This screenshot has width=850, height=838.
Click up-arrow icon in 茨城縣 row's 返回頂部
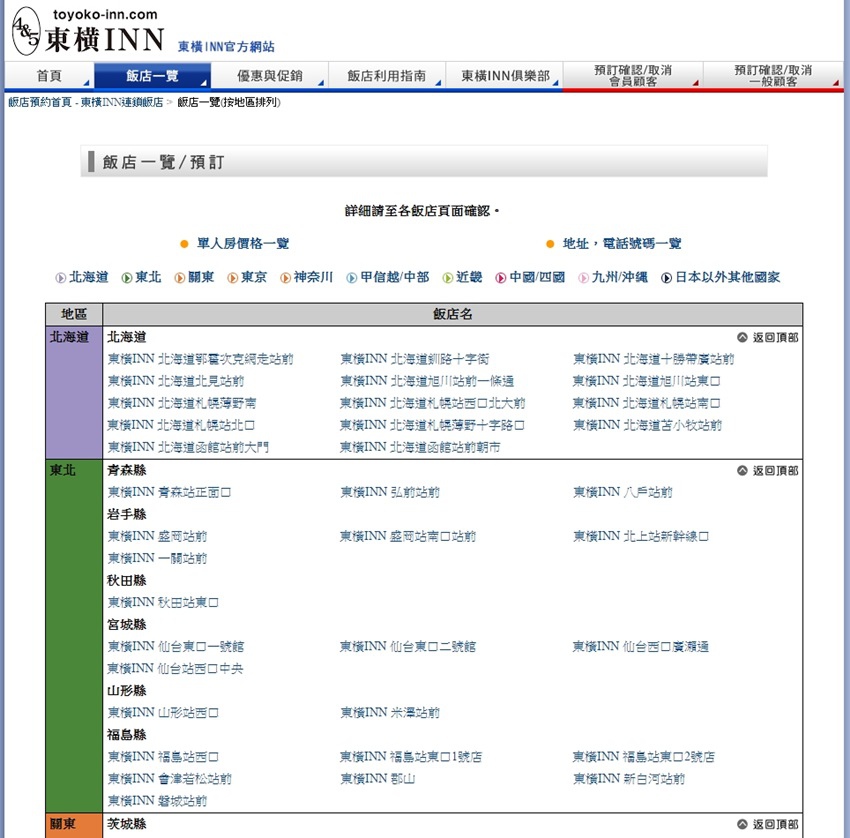tap(742, 824)
